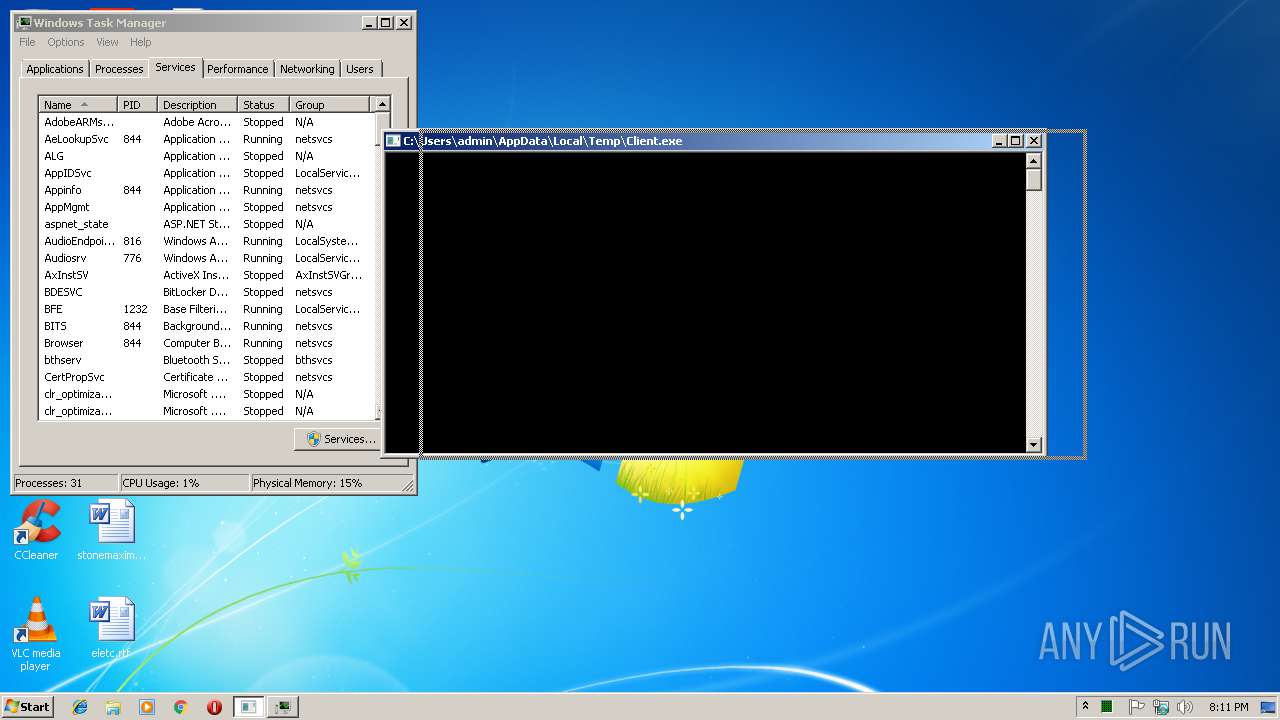Image resolution: width=1280 pixels, height=720 pixels.
Task: Launch Windows Media Player from taskbar
Action: (x=147, y=707)
